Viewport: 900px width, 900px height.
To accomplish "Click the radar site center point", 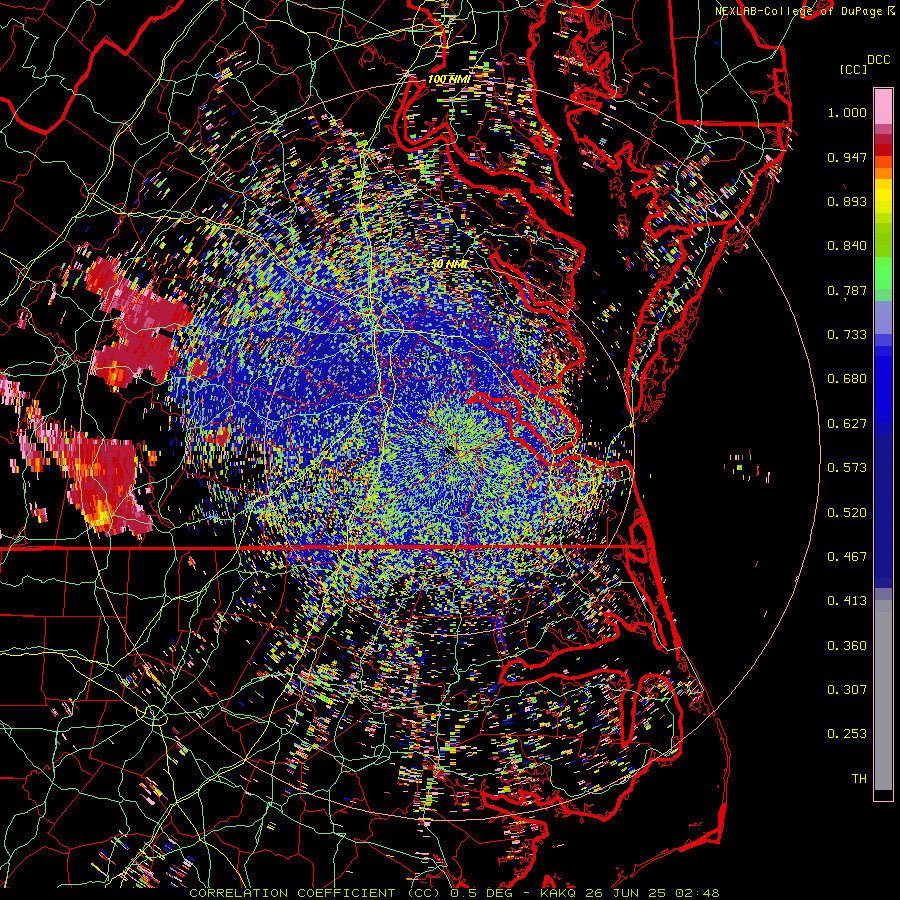I will point(449,451).
